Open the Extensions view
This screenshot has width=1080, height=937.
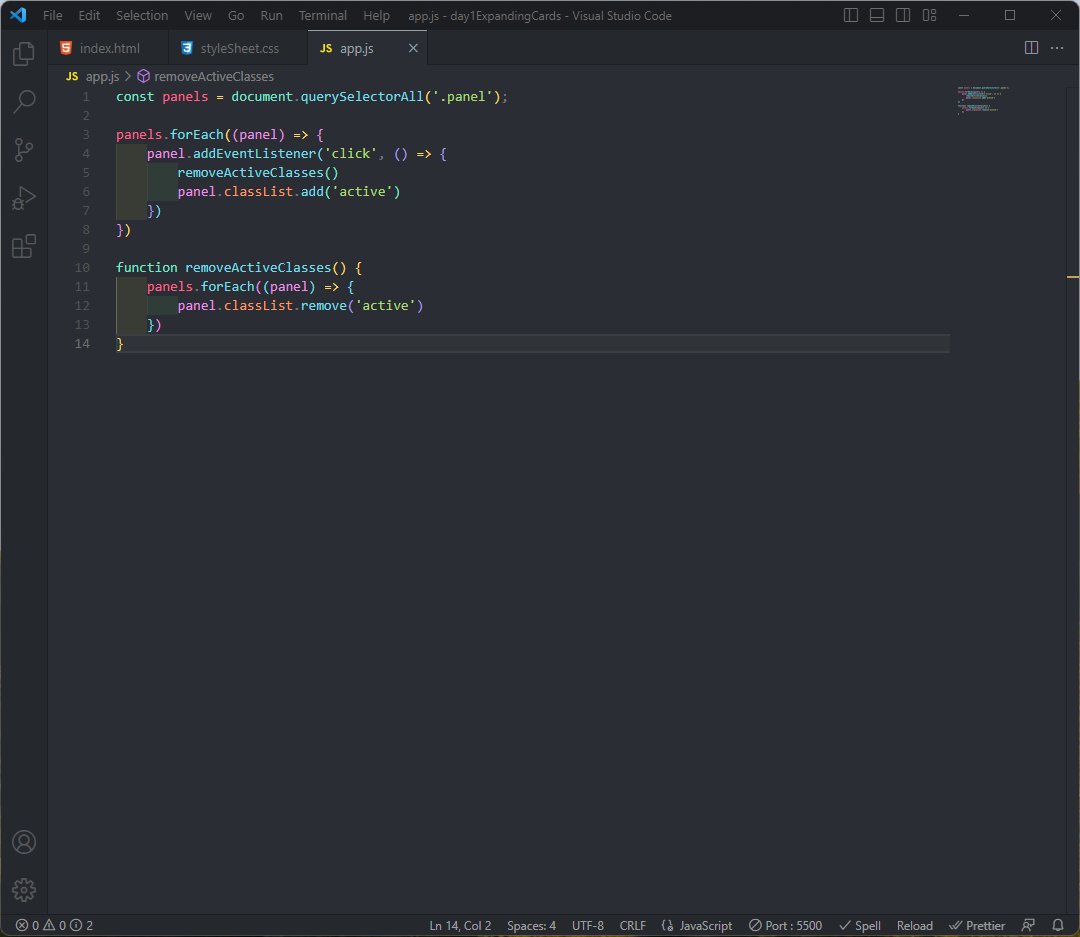pyautogui.click(x=24, y=246)
